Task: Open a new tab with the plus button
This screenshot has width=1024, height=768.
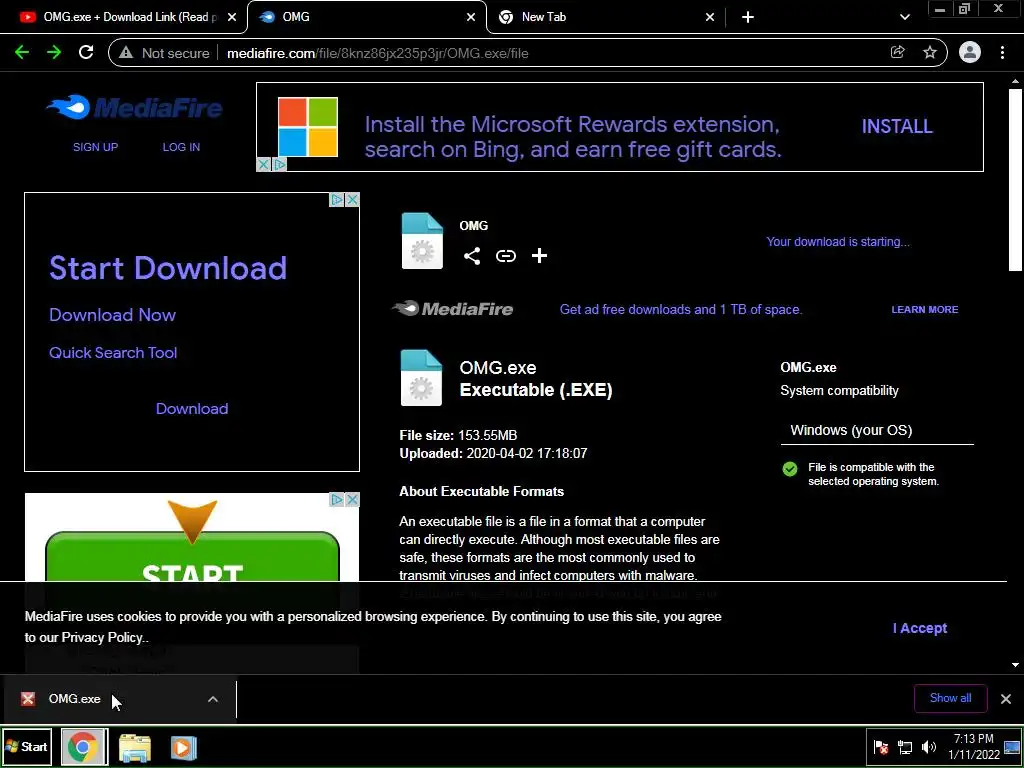Action: [748, 17]
